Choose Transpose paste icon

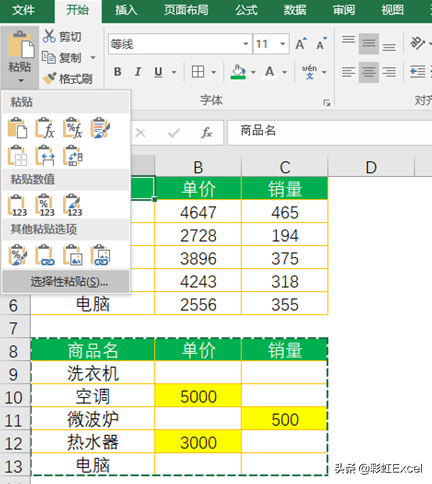73,155
